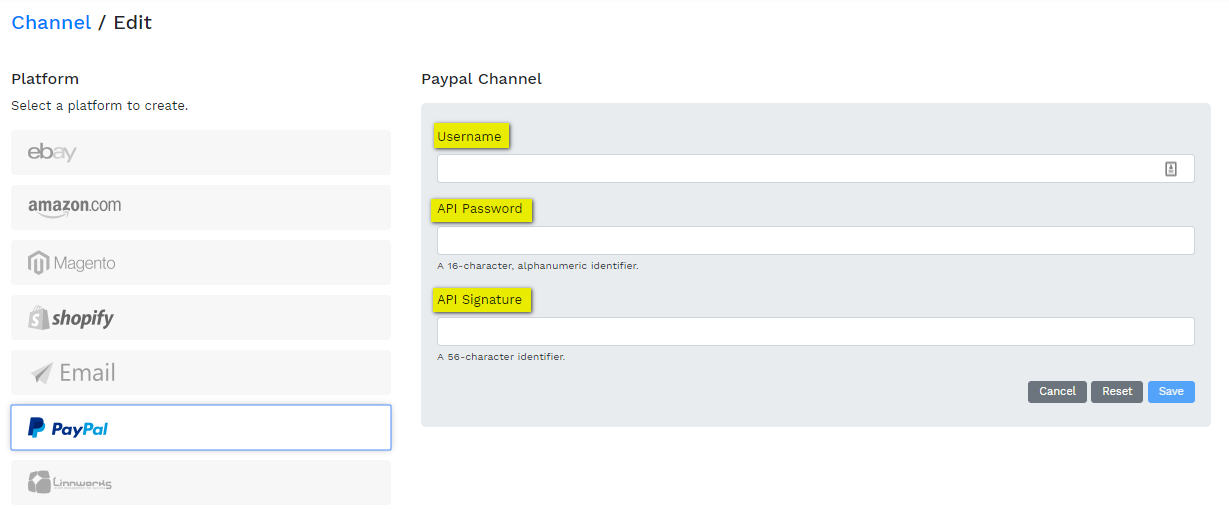Click the autofill contact icon in Username field
The width and height of the screenshot is (1229, 509).
[1171, 169]
